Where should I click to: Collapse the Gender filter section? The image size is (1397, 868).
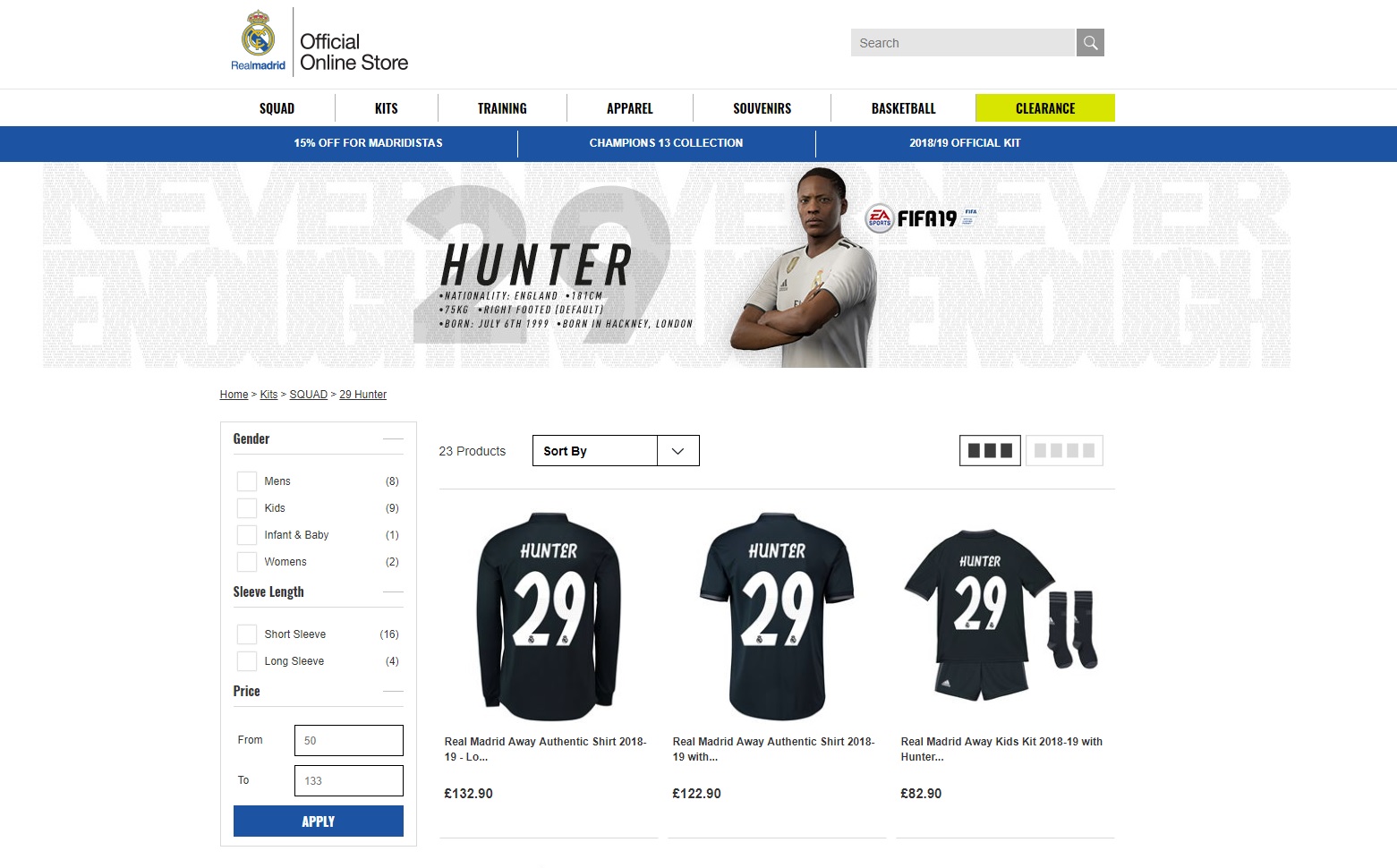tap(392, 439)
